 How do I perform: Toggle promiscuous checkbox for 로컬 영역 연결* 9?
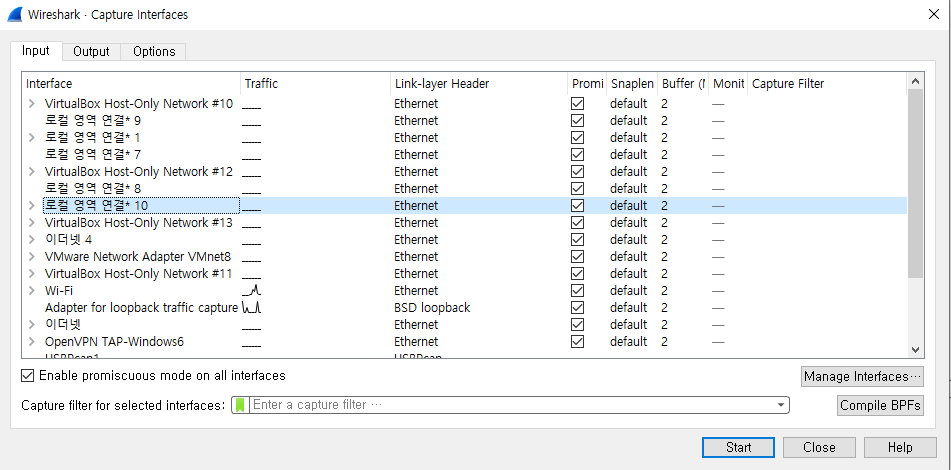(x=577, y=121)
